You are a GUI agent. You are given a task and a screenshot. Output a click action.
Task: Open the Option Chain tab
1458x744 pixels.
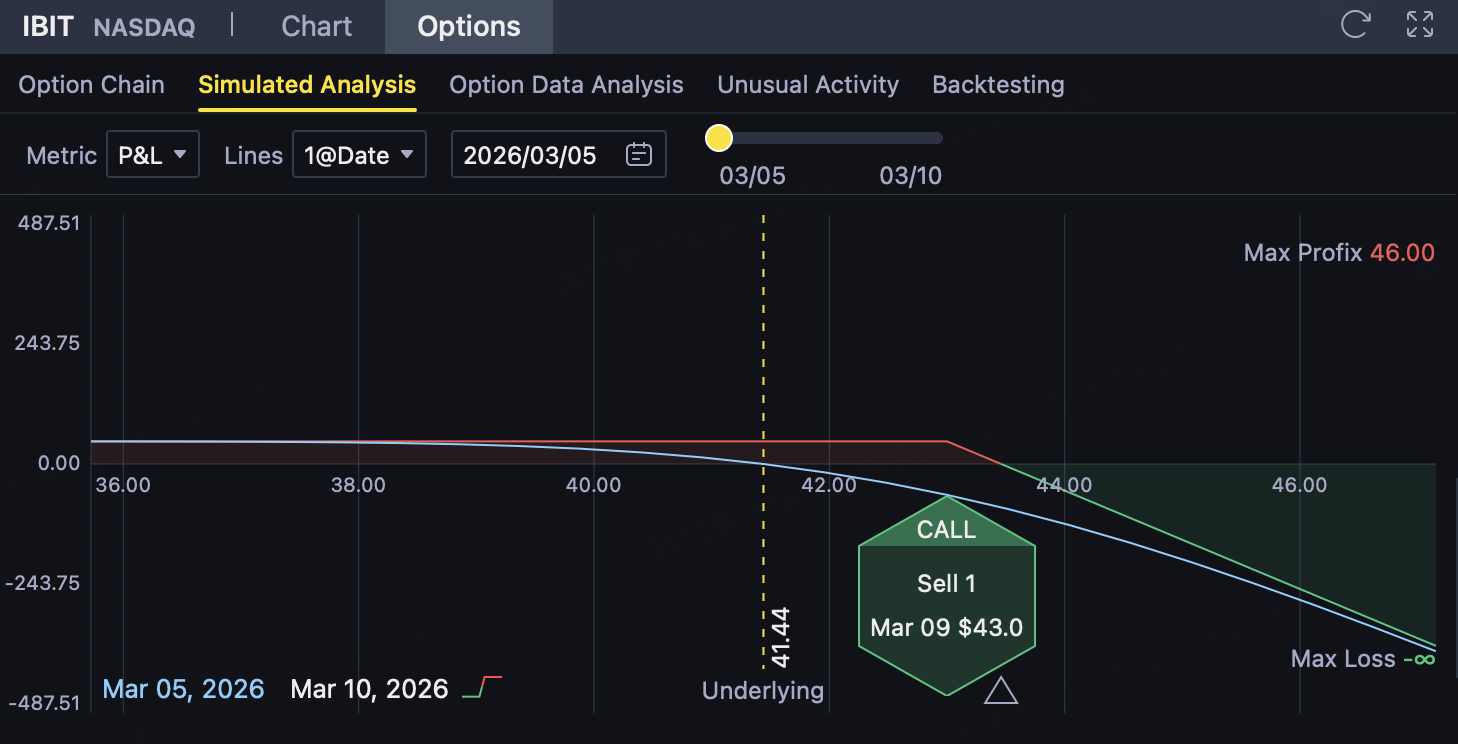pyautogui.click(x=91, y=85)
